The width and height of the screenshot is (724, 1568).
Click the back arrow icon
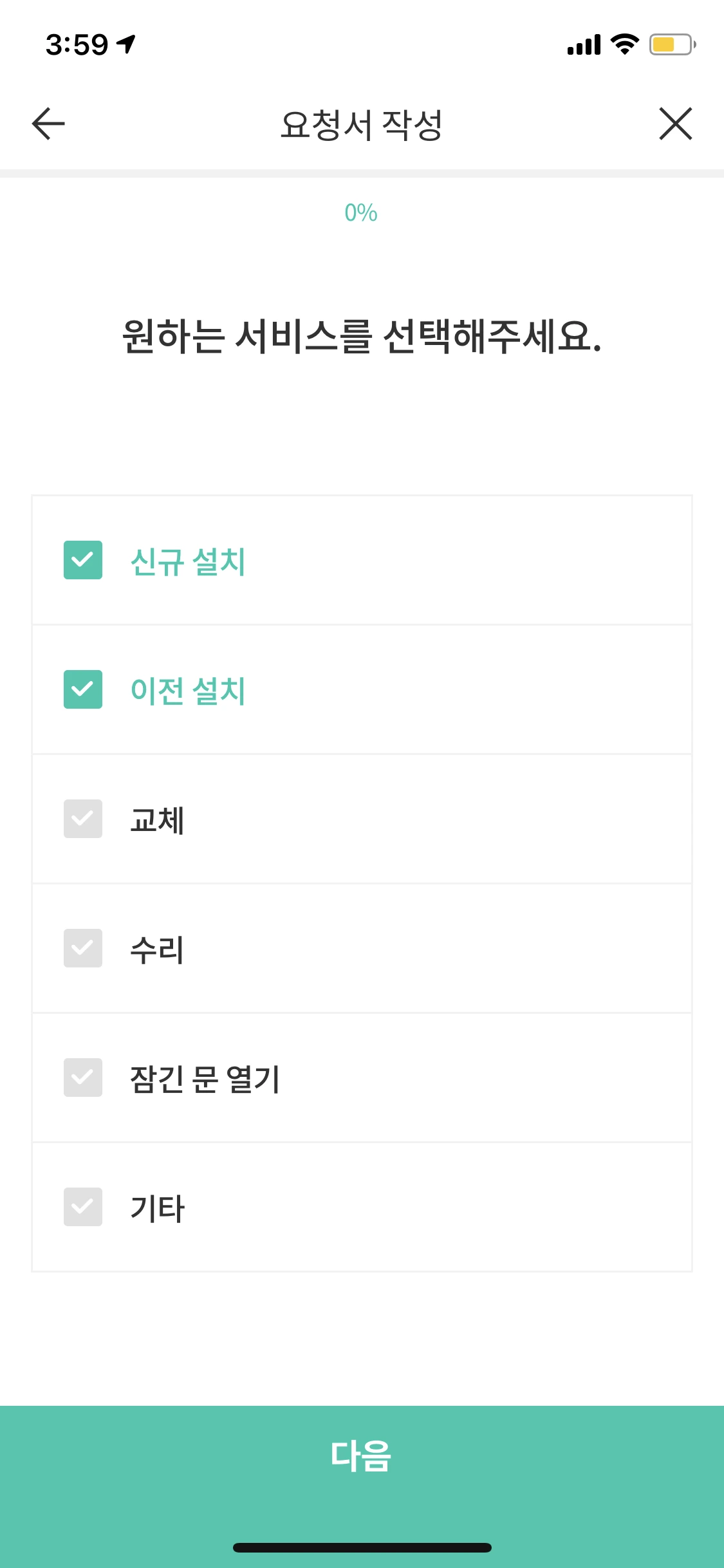47,124
